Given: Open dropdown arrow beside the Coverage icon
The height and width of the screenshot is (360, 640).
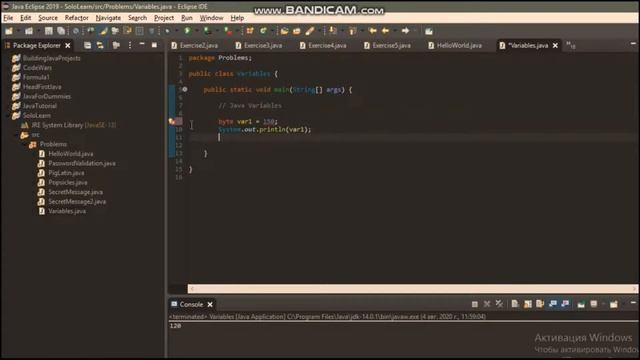Looking at the screenshot, I should 218,31.
